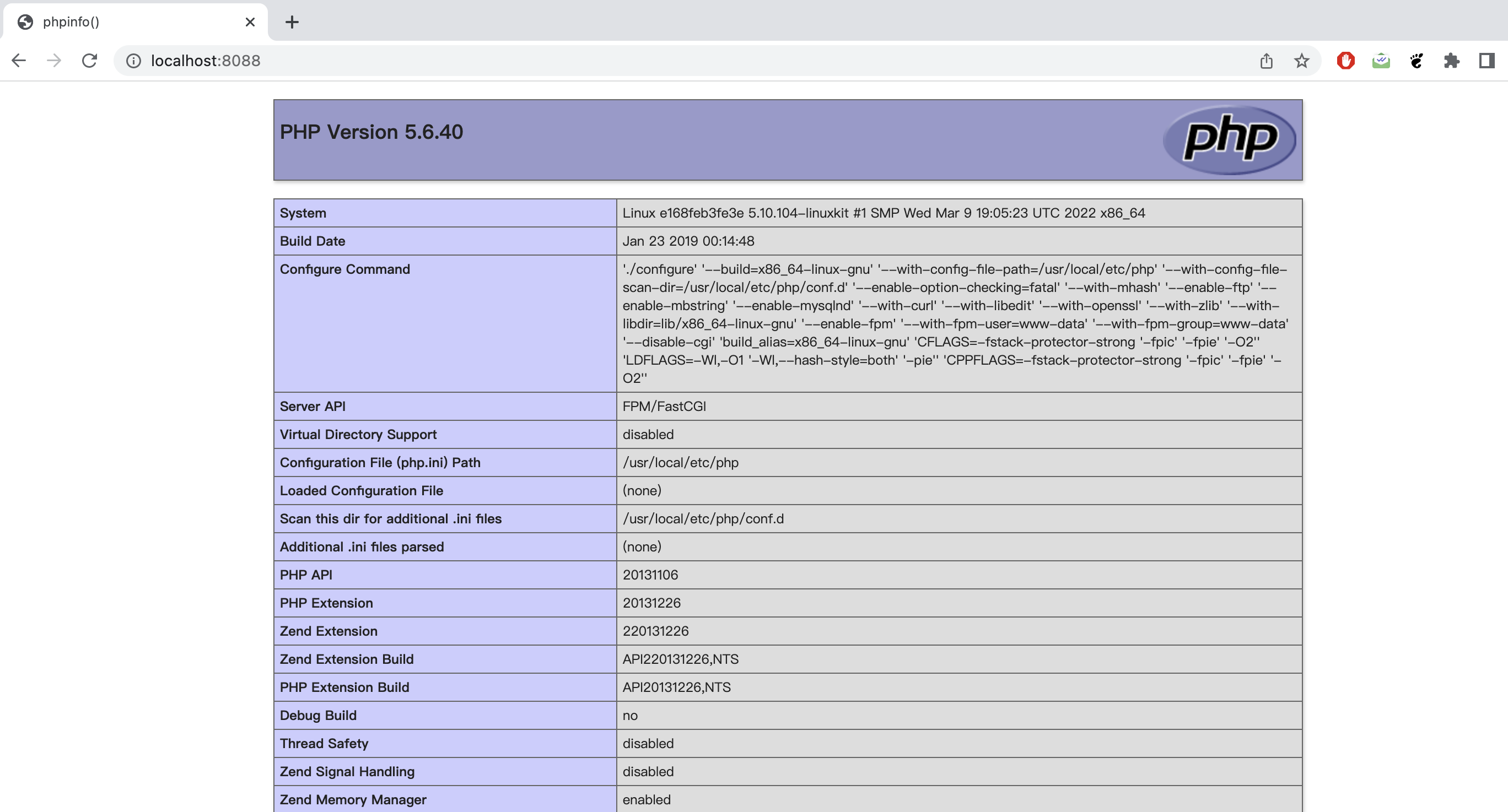Image resolution: width=1508 pixels, height=812 pixels.
Task: Click the forward navigation arrow
Action: 54,60
